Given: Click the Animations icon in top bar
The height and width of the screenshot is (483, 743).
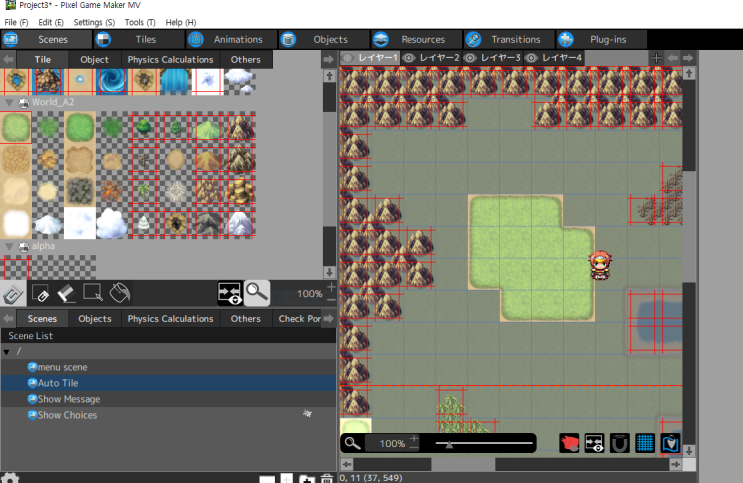Looking at the screenshot, I should pos(195,39).
